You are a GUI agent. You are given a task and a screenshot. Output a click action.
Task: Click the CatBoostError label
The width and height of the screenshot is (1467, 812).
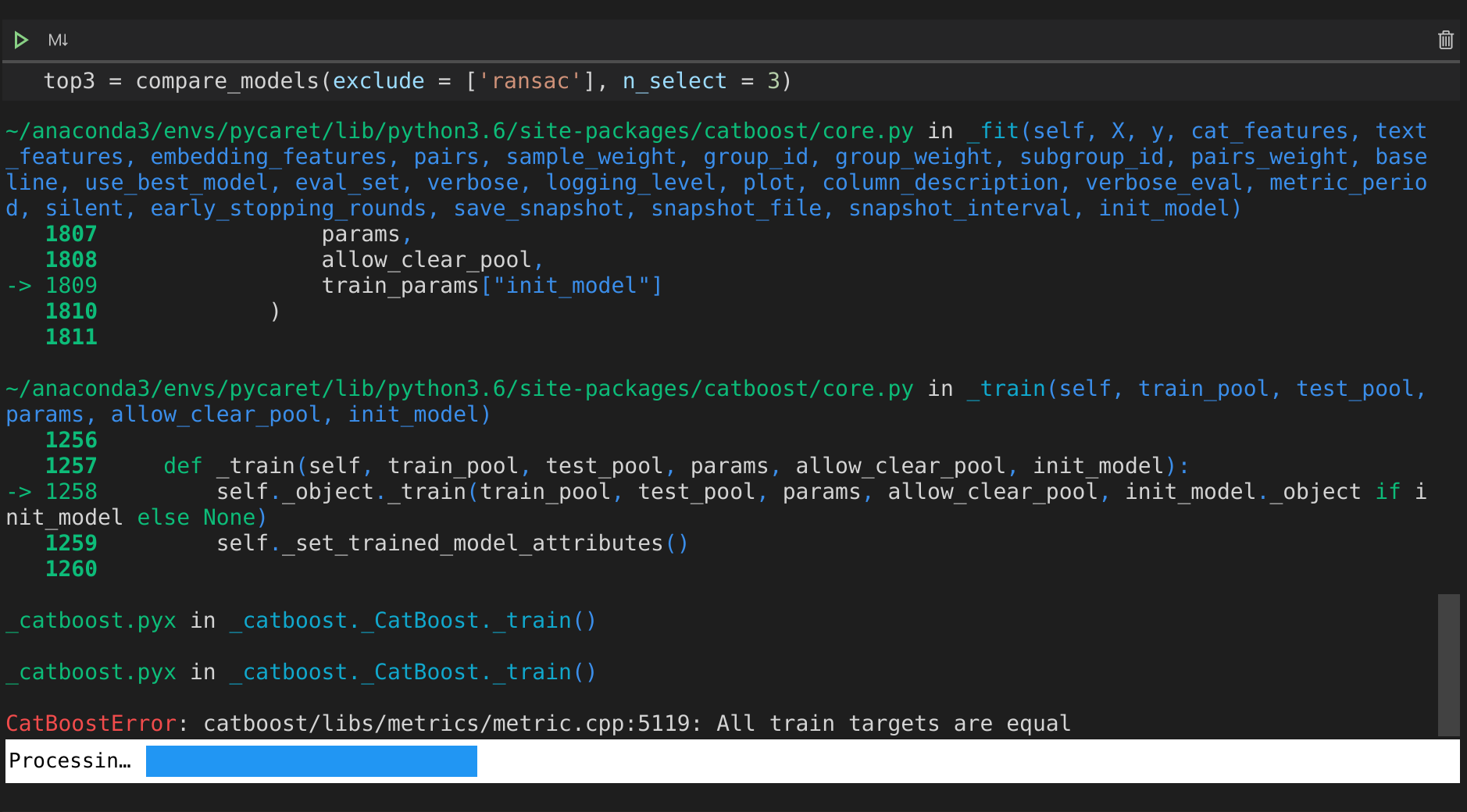point(90,723)
